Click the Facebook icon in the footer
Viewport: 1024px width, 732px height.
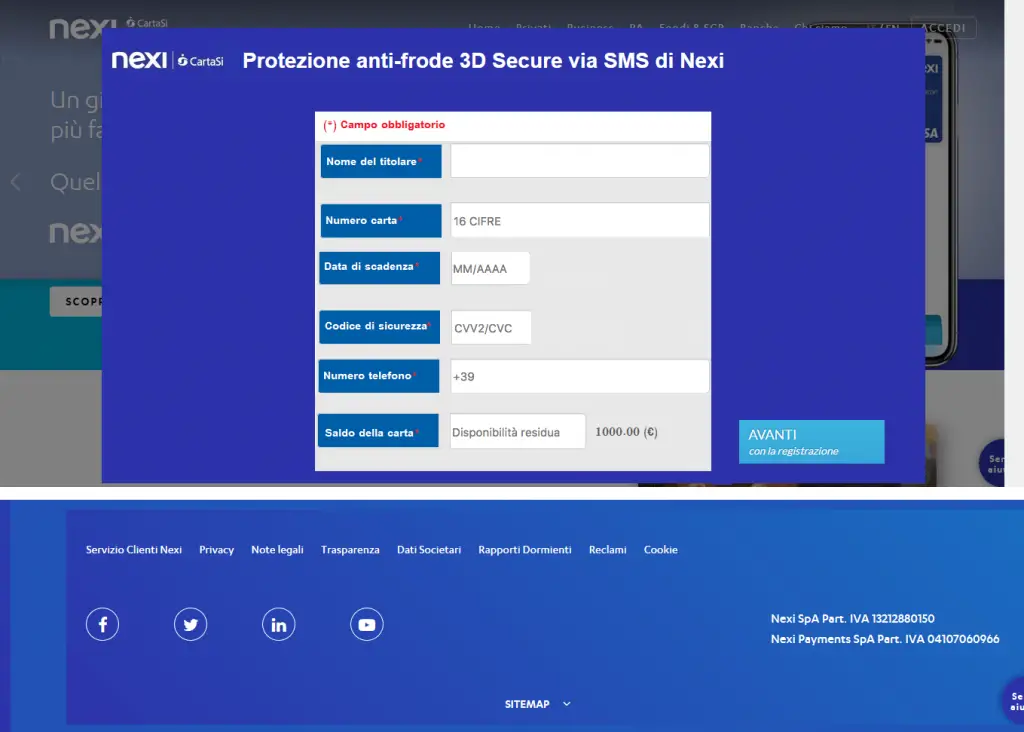(x=102, y=623)
